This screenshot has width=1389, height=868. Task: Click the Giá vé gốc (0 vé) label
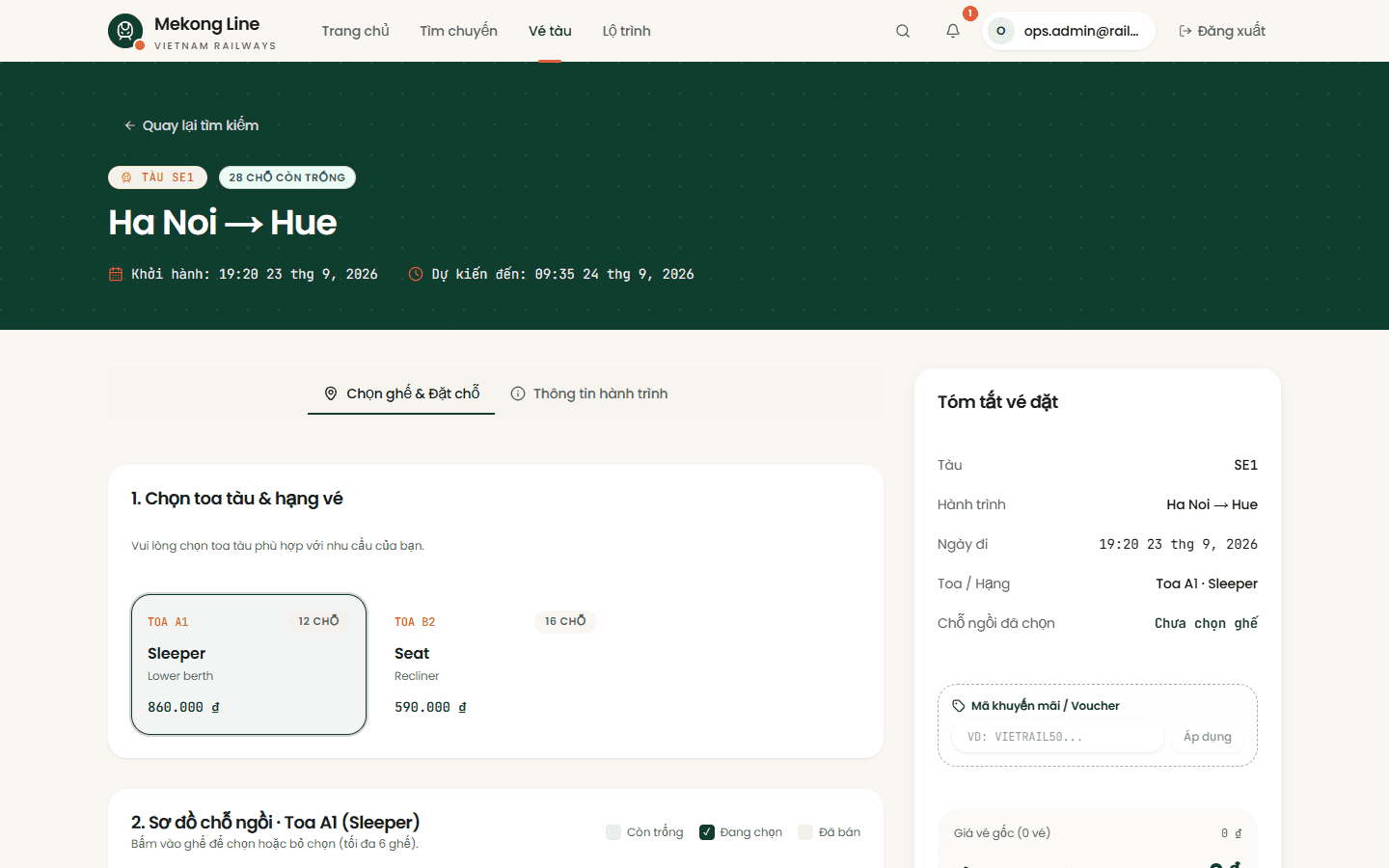(1002, 833)
